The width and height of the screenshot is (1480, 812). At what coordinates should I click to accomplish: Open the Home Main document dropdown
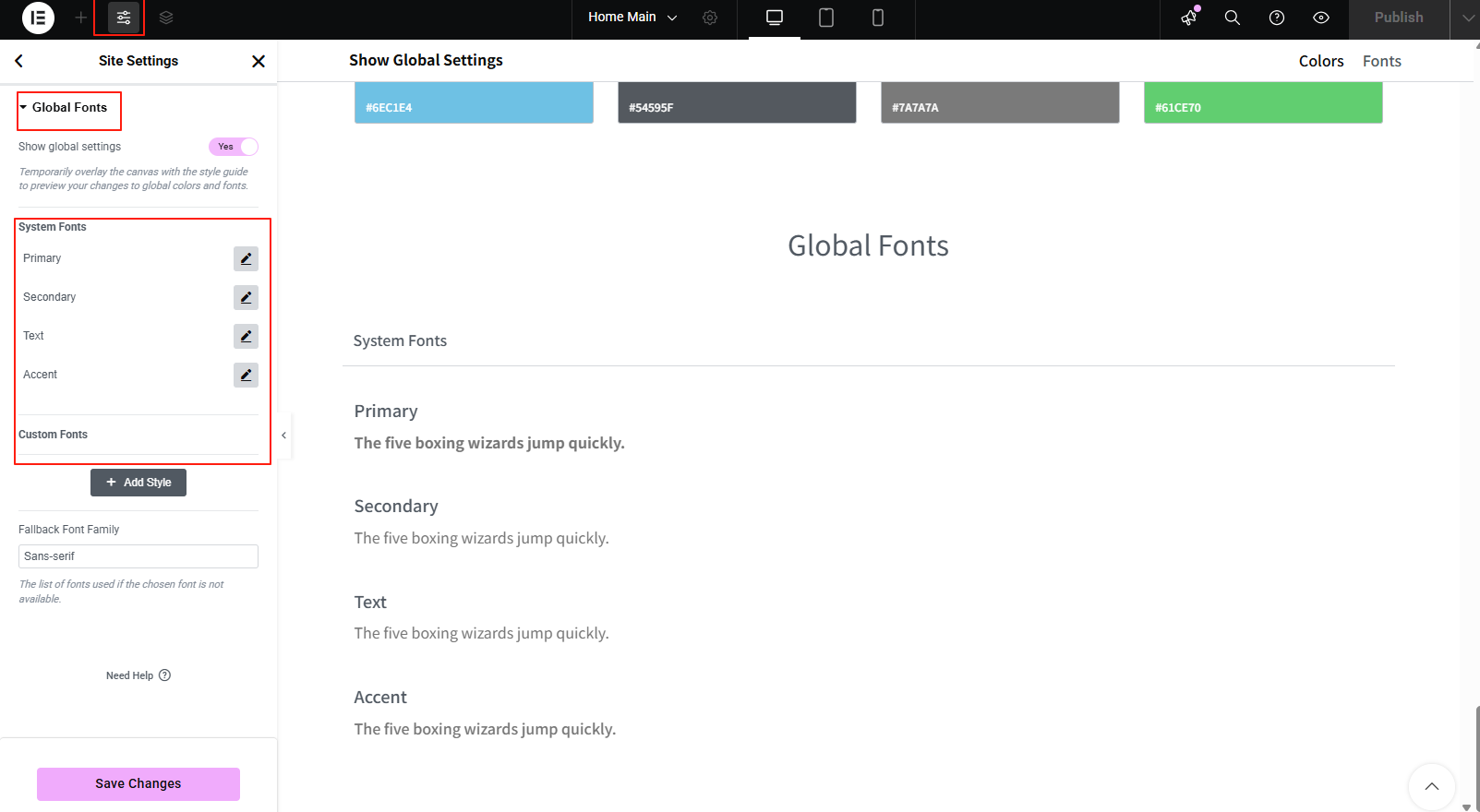coord(632,18)
